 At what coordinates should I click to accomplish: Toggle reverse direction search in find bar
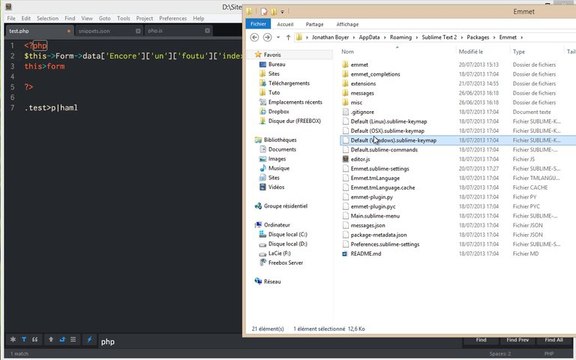(51, 339)
